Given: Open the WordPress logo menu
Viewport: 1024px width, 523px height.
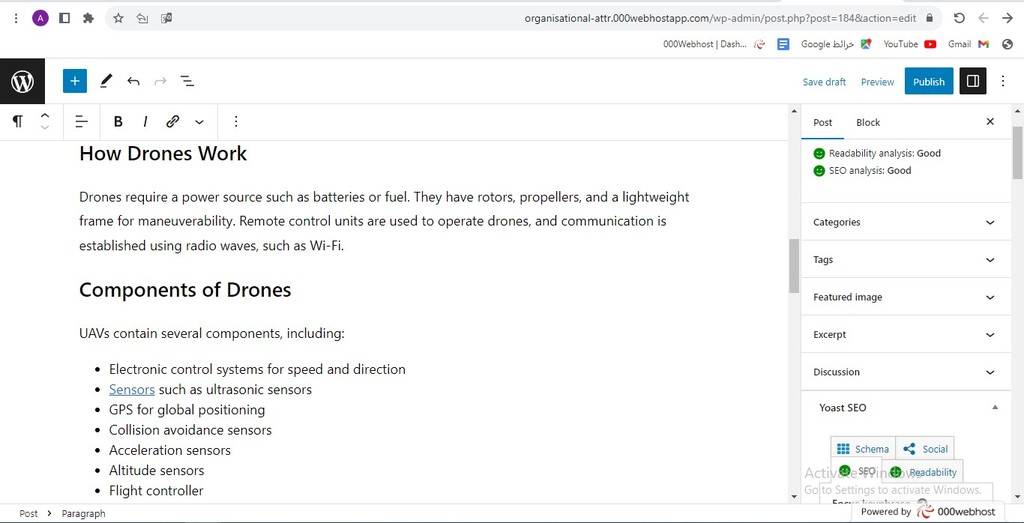Looking at the screenshot, I should [x=22, y=82].
